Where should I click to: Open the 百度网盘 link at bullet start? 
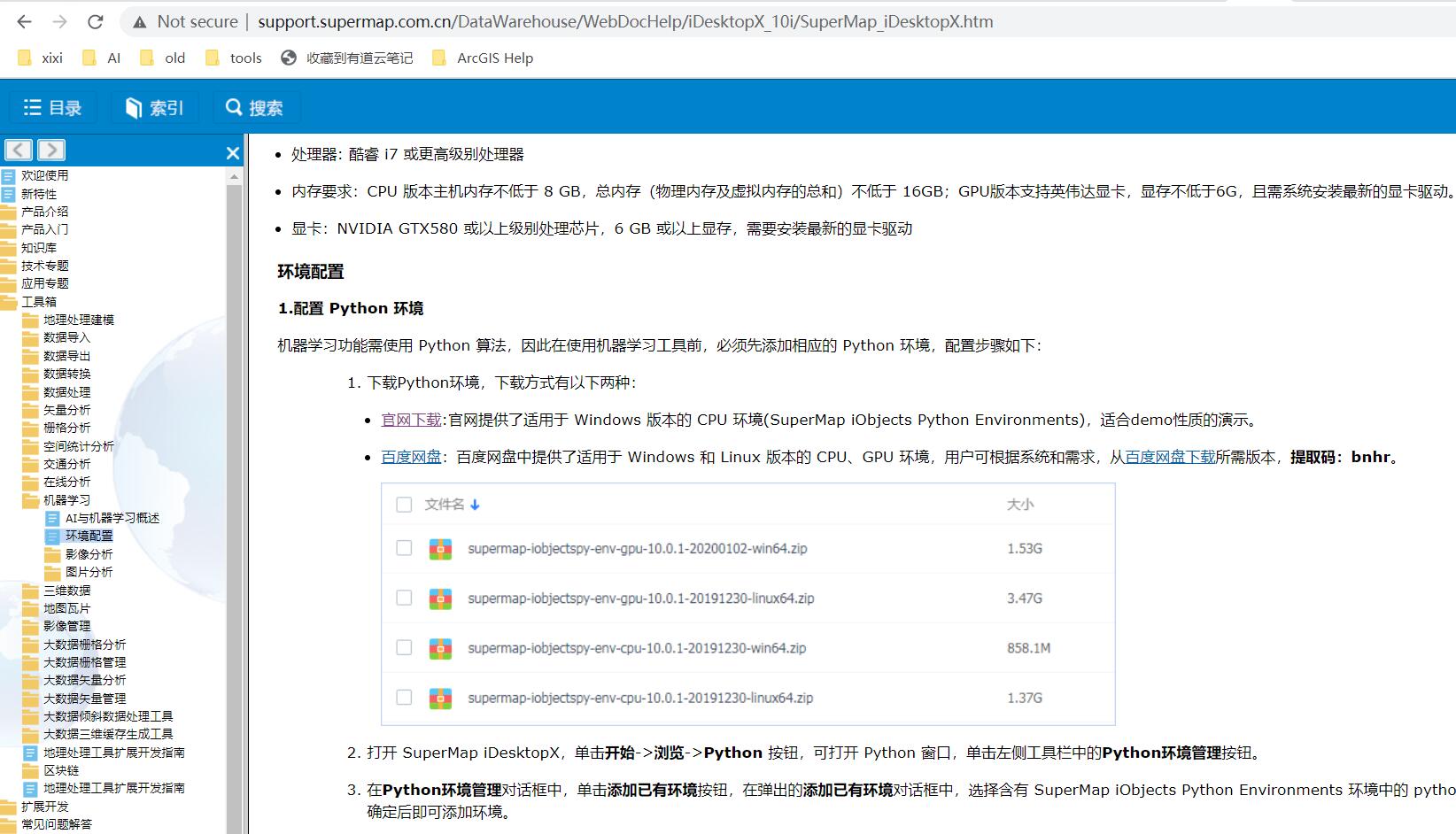(x=411, y=457)
